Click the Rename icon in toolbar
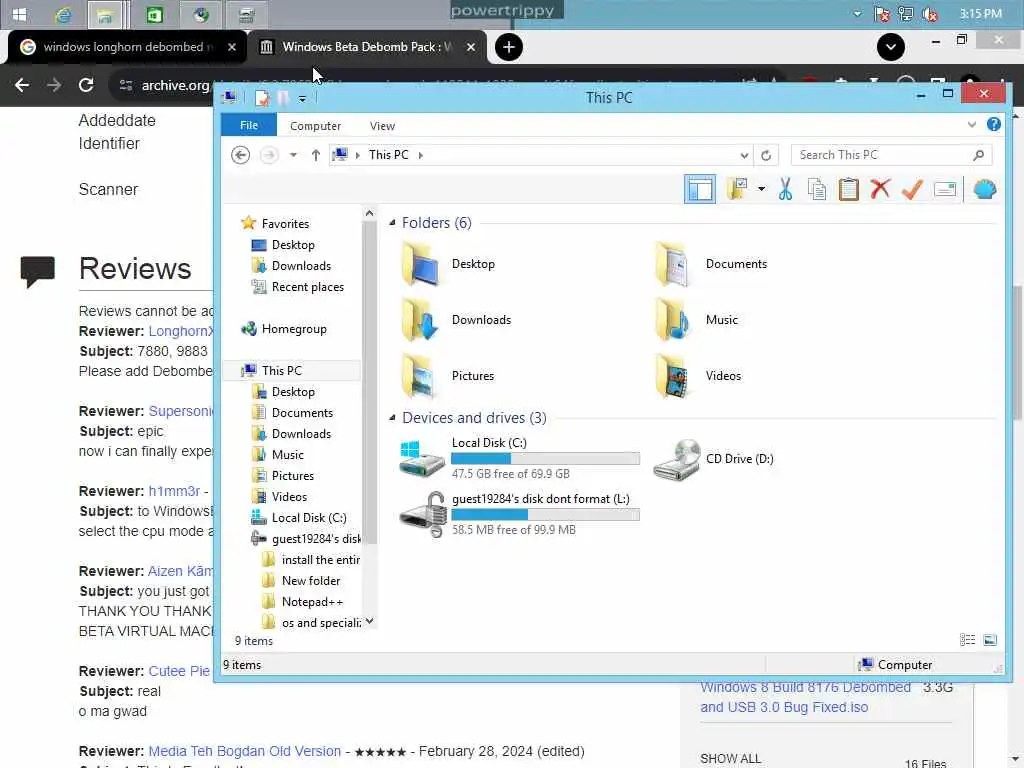The width and height of the screenshot is (1024, 768). point(944,189)
